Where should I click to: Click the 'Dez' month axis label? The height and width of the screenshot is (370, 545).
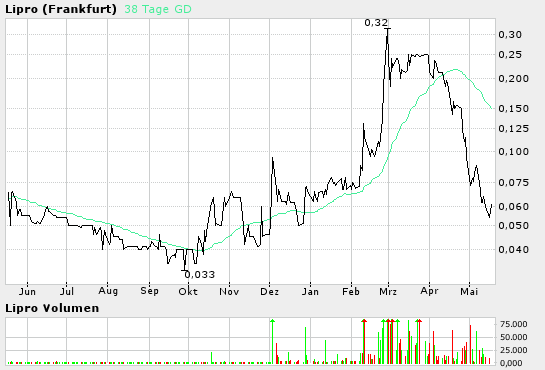(x=269, y=291)
